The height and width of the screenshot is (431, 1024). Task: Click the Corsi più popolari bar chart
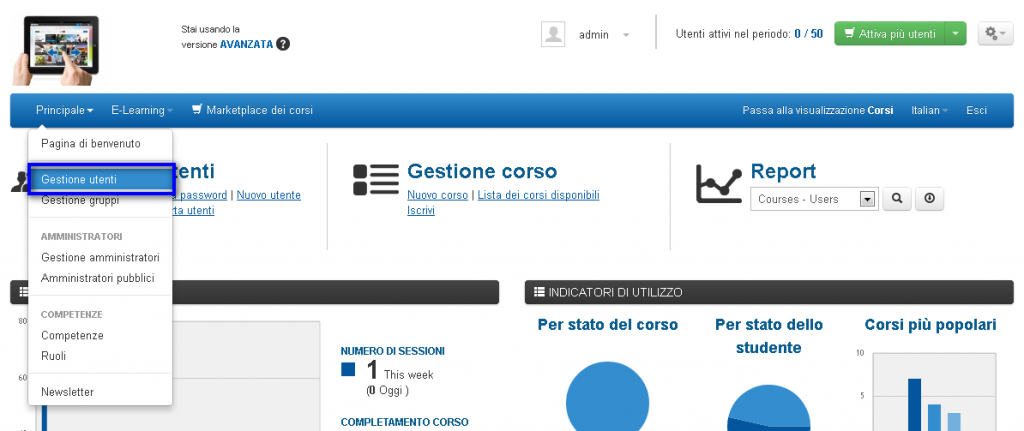[x=934, y=392]
